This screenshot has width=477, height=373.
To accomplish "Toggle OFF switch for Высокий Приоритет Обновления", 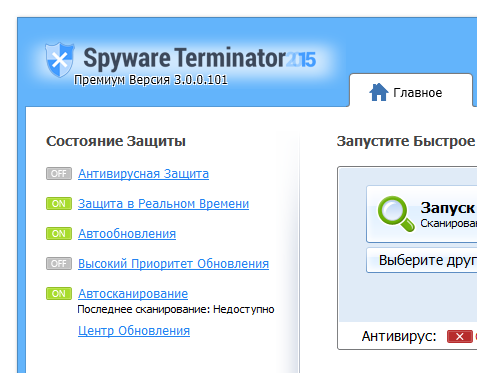I will [x=59, y=264].
